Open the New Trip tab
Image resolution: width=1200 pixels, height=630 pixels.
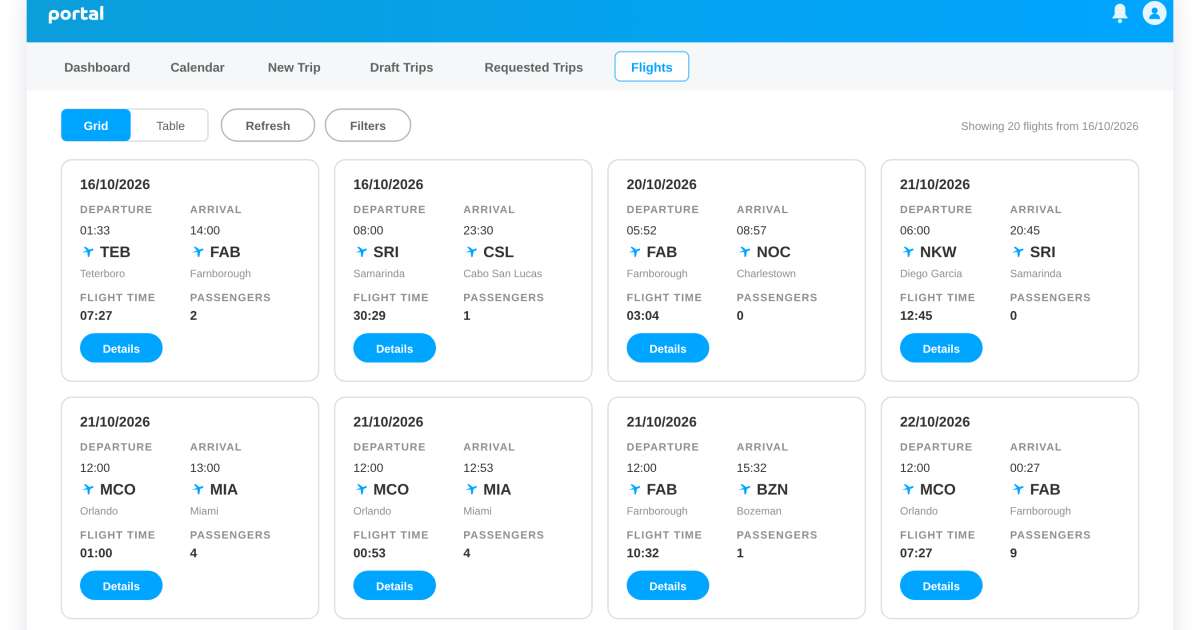point(294,67)
